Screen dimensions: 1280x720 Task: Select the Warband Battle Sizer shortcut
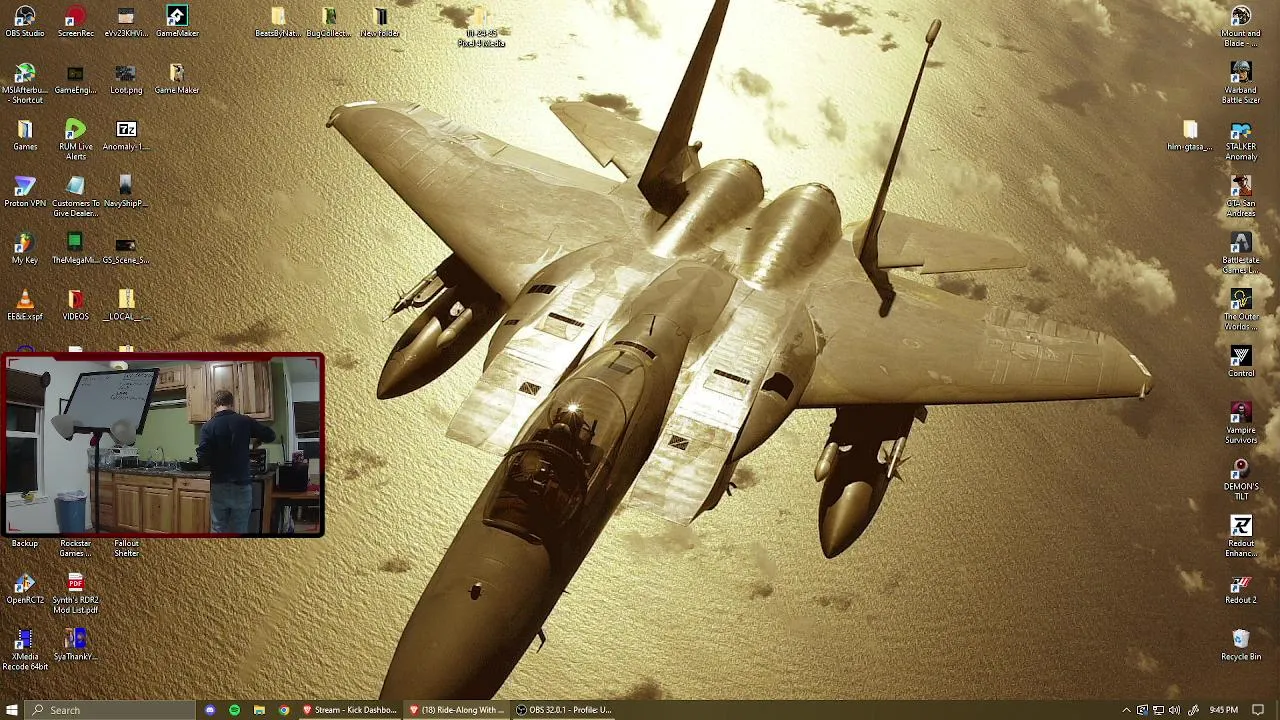tap(1241, 83)
